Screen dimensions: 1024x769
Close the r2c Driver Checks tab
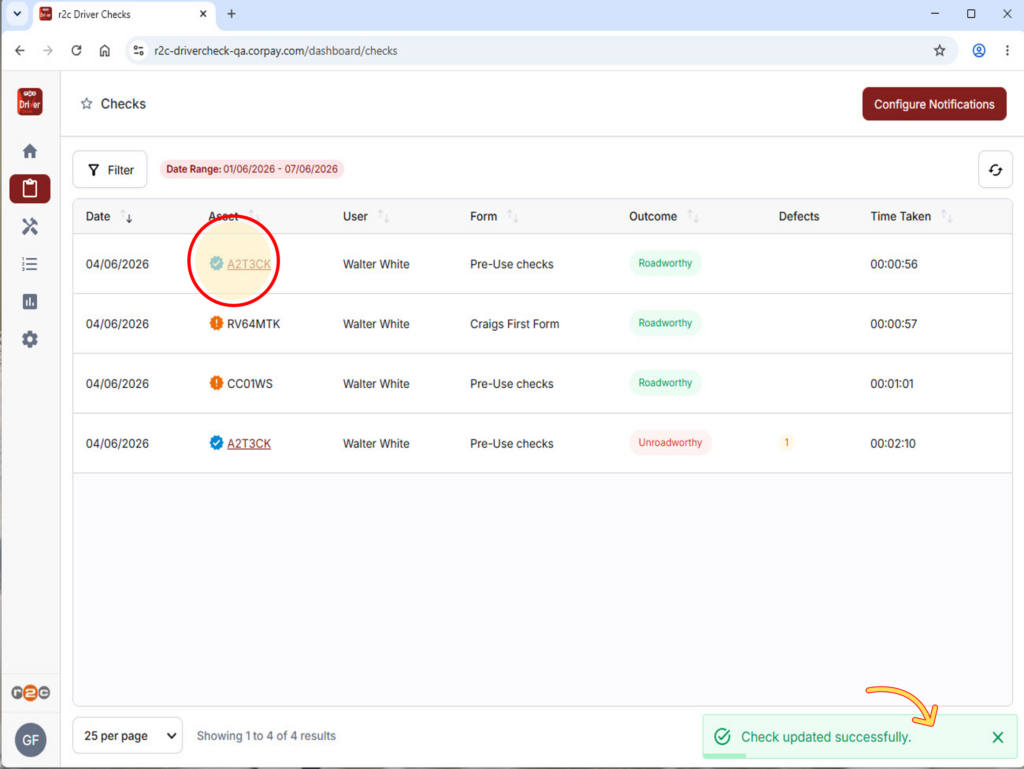203,14
